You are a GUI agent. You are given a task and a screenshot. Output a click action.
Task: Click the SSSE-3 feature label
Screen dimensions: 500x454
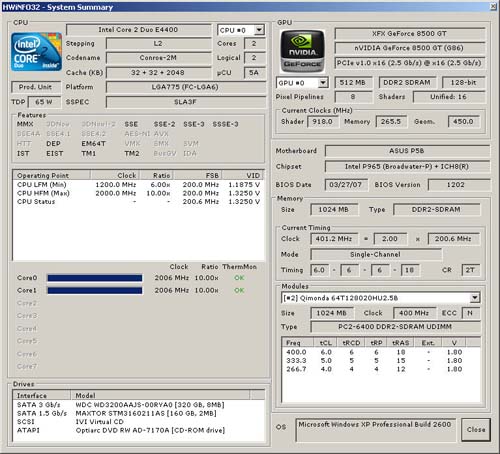tap(226, 124)
